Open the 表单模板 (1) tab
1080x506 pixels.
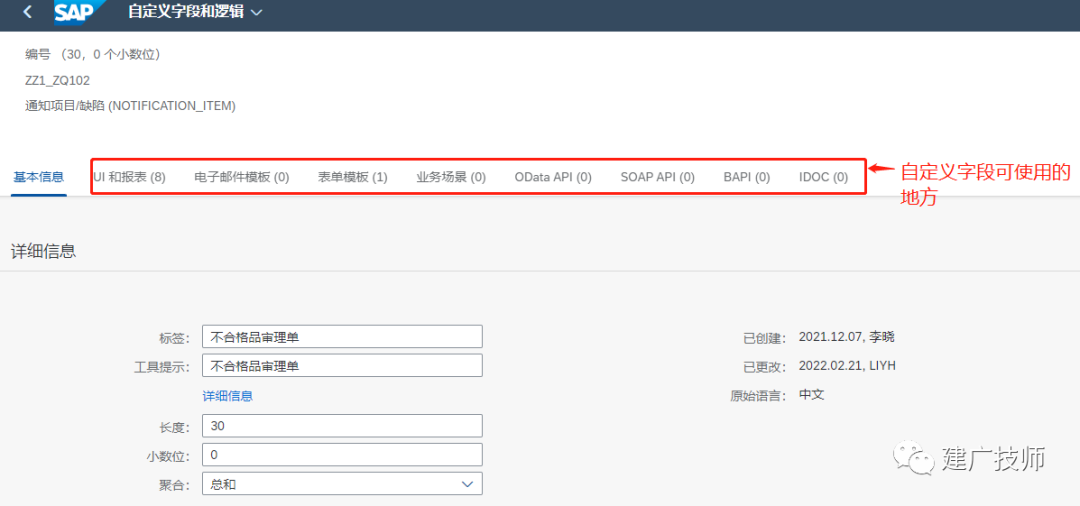pyautogui.click(x=353, y=177)
